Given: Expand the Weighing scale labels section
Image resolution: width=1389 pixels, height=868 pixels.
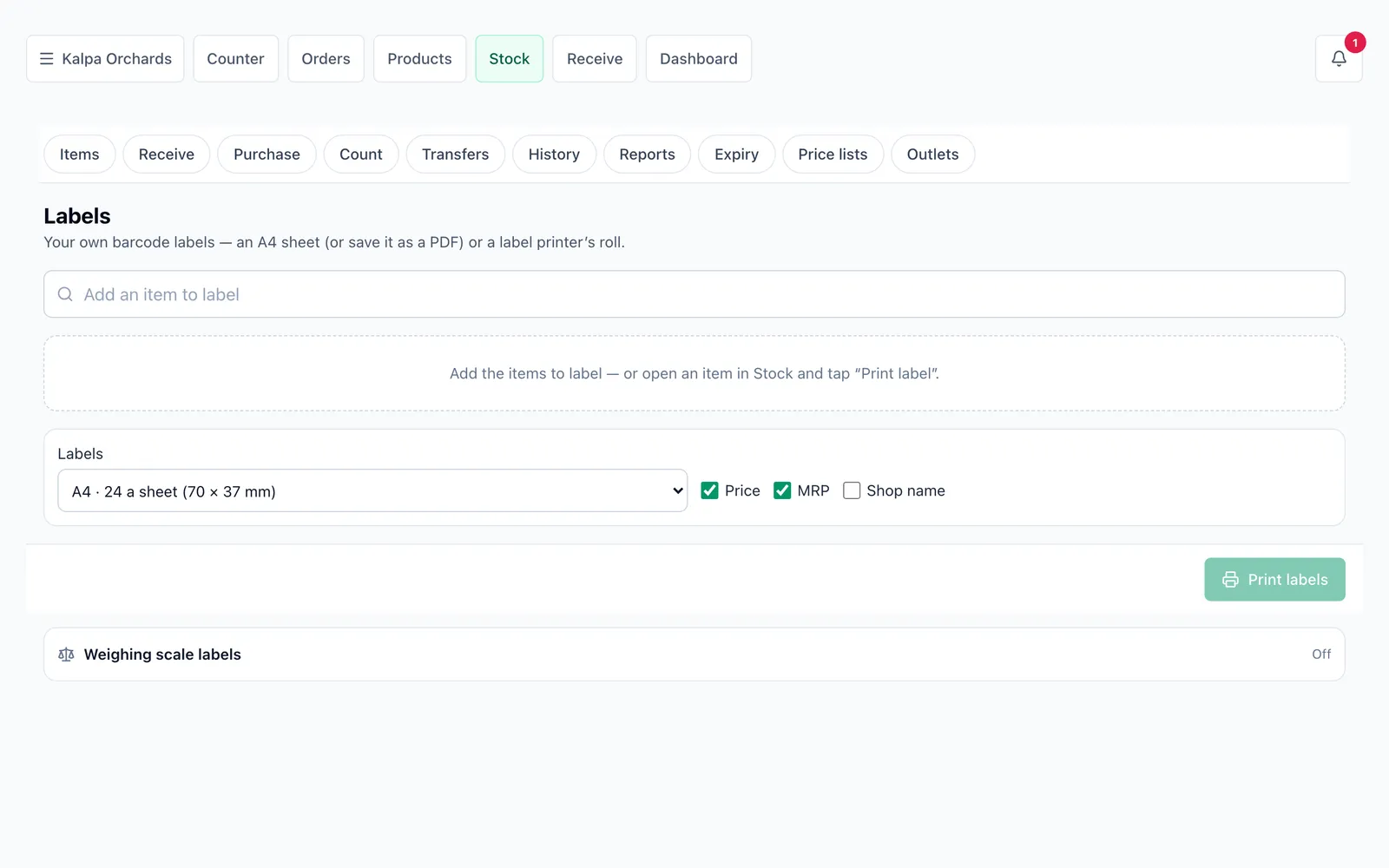Looking at the screenshot, I should 694,654.
